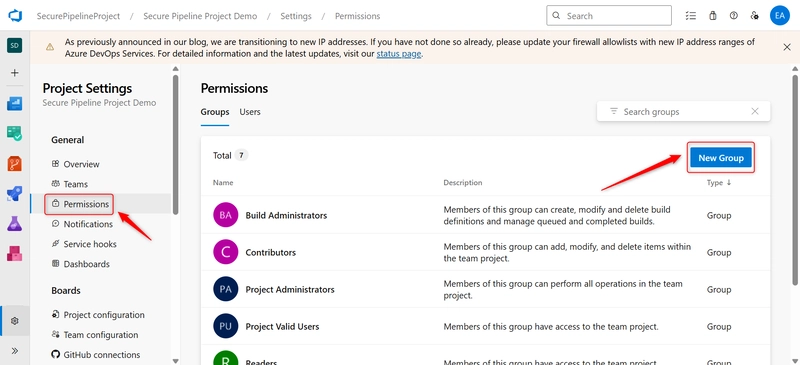The width and height of the screenshot is (800, 365).
Task: Sort by the Name column header
Action: 223,183
